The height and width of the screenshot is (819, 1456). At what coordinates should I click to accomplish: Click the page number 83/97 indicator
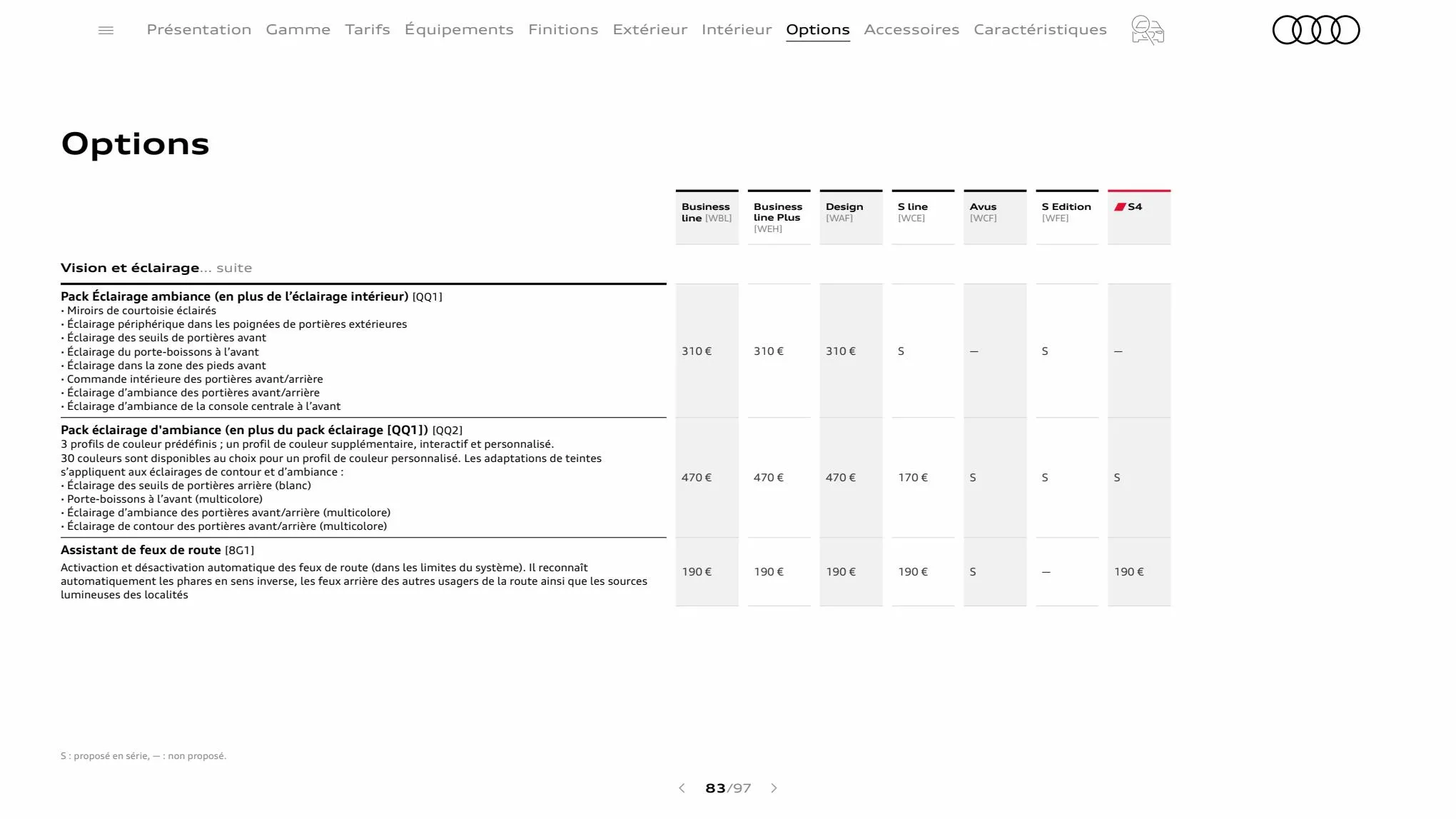pos(728,788)
